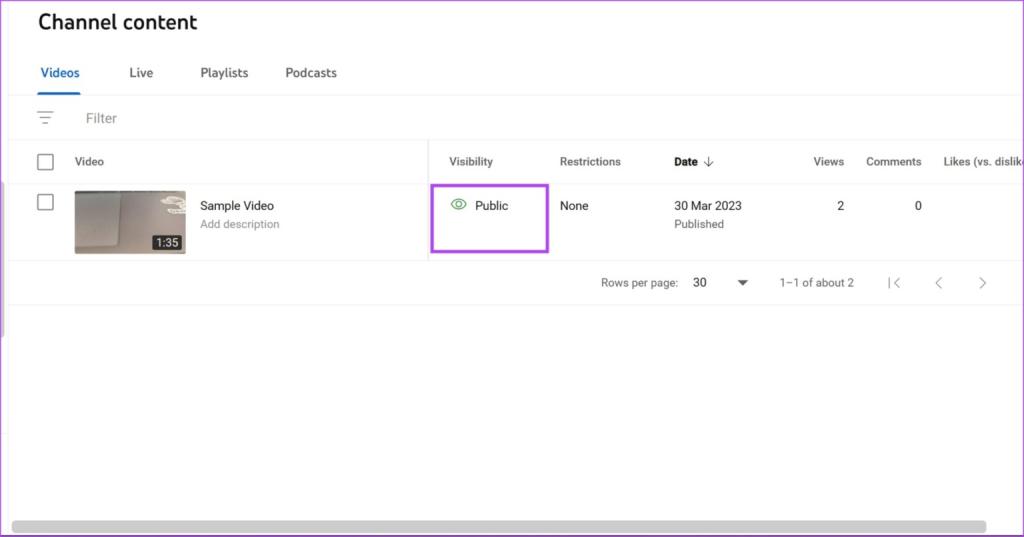Sort by the Views column header
This screenshot has width=1024, height=537.
[x=828, y=161]
